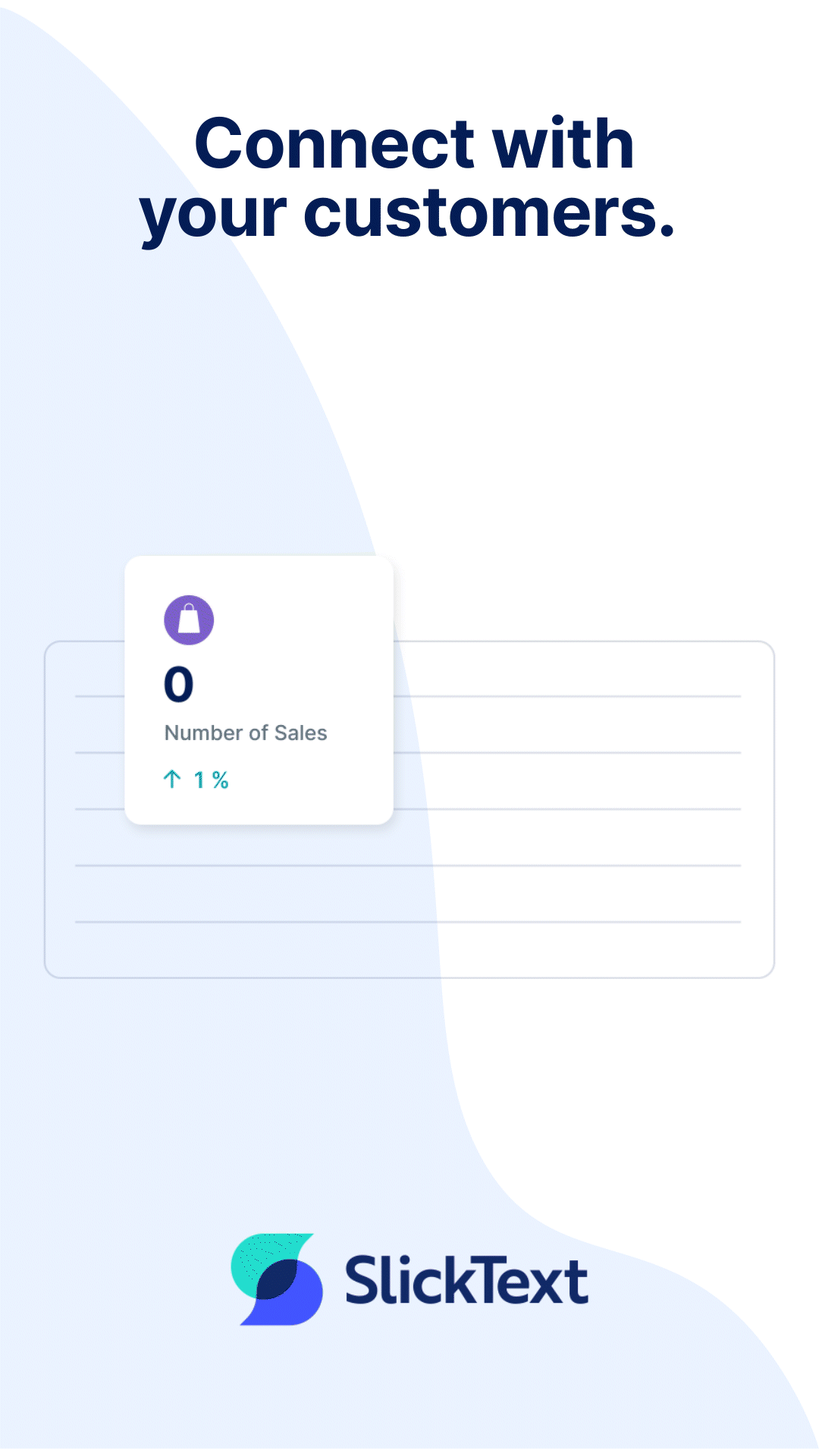
Task: Click the teal upward arrow icon
Action: click(x=172, y=779)
